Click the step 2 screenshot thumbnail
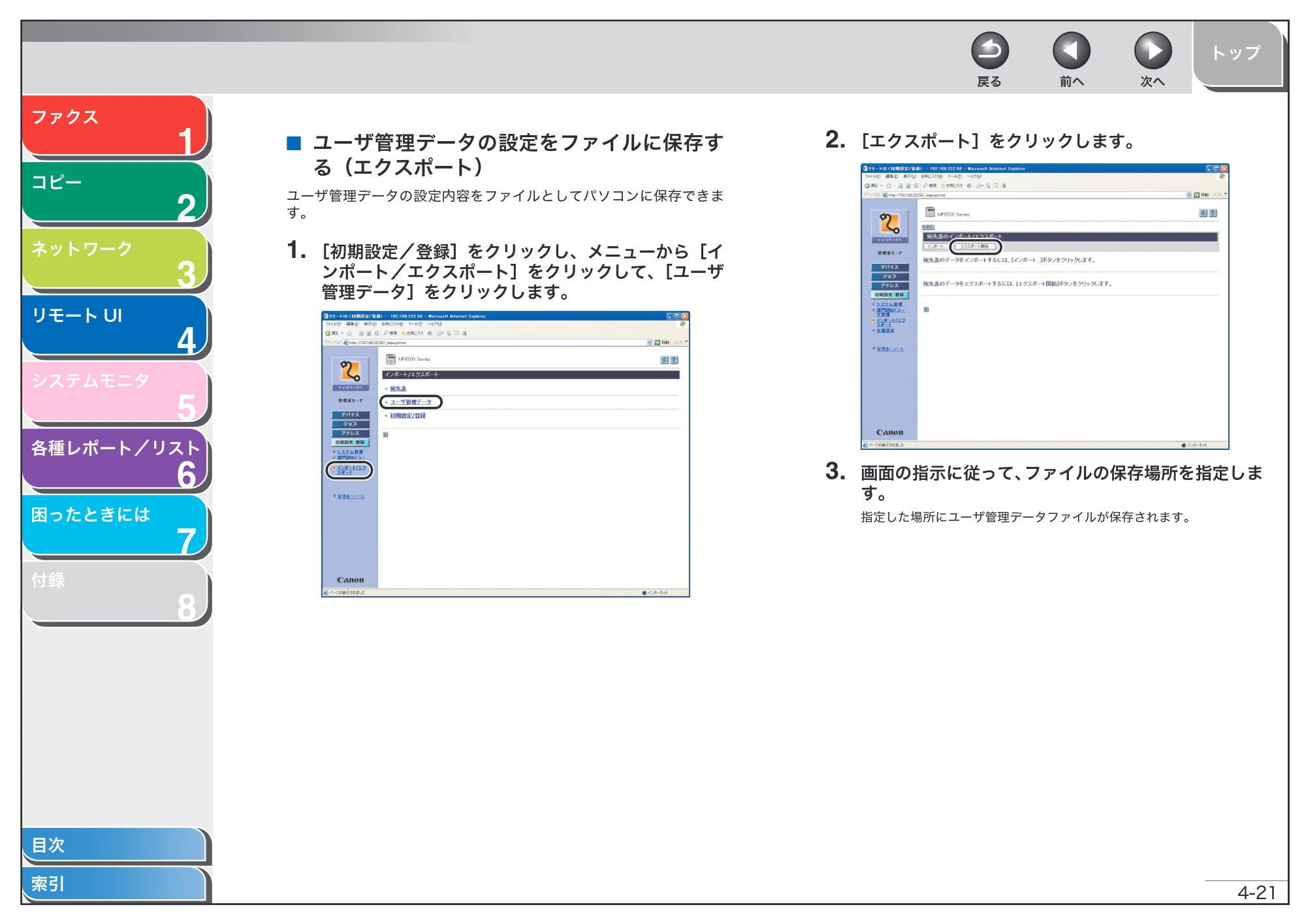The width and height of the screenshot is (1306, 924). coord(1045,306)
